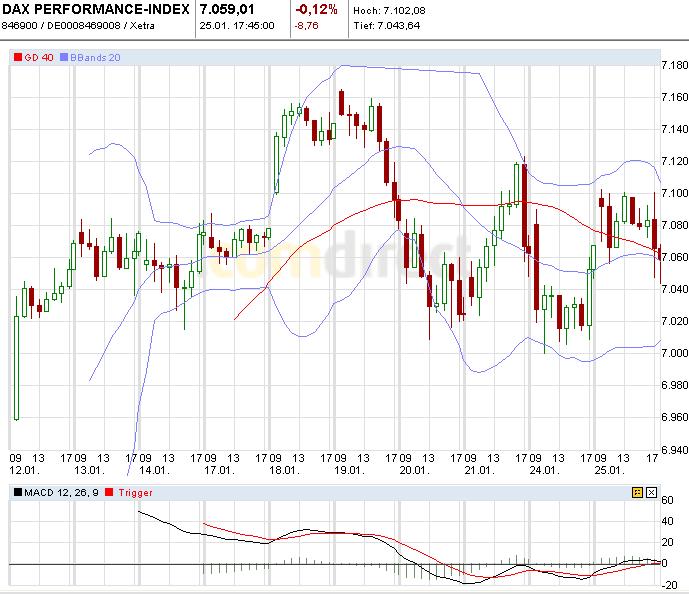The height and width of the screenshot is (594, 689).
Task: Click the 14.01. date label
Action: pos(155,471)
